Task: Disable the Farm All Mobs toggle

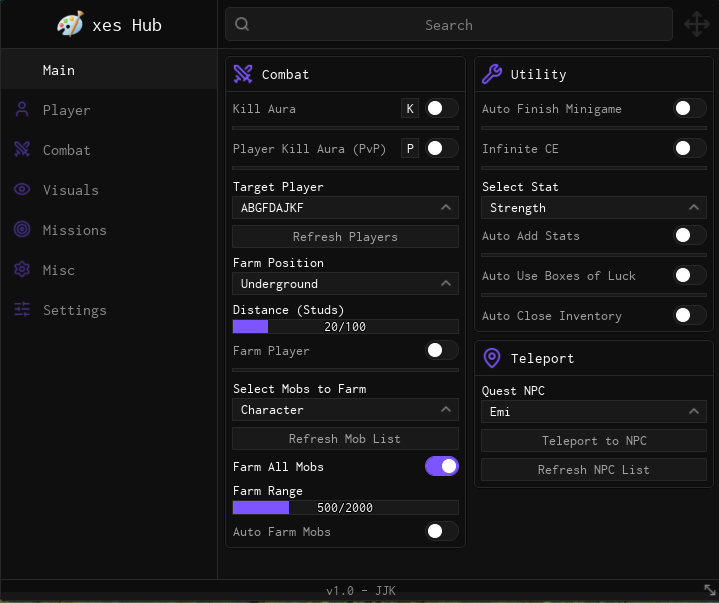Action: coord(442,466)
